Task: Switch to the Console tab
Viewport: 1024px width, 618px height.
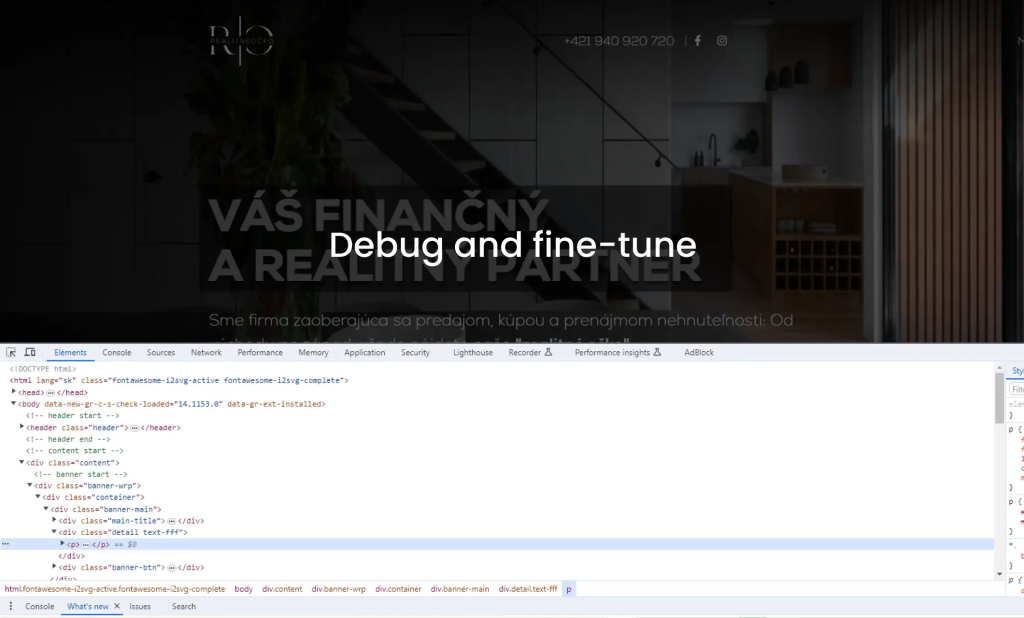Action: pyautogui.click(x=116, y=352)
